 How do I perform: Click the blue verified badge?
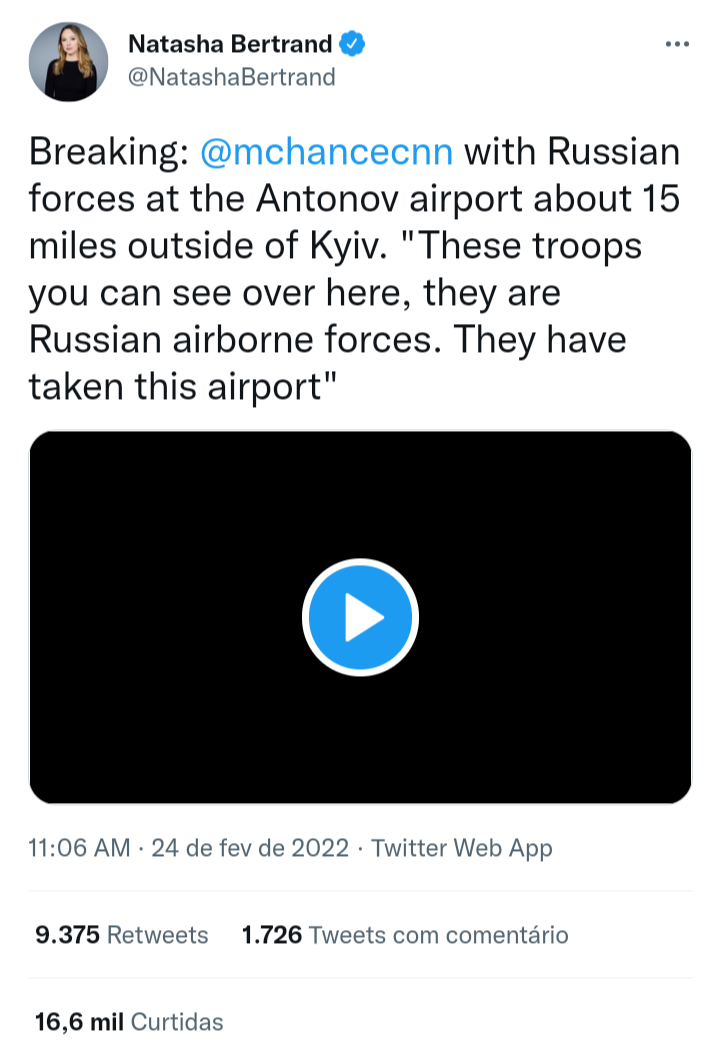(354, 44)
